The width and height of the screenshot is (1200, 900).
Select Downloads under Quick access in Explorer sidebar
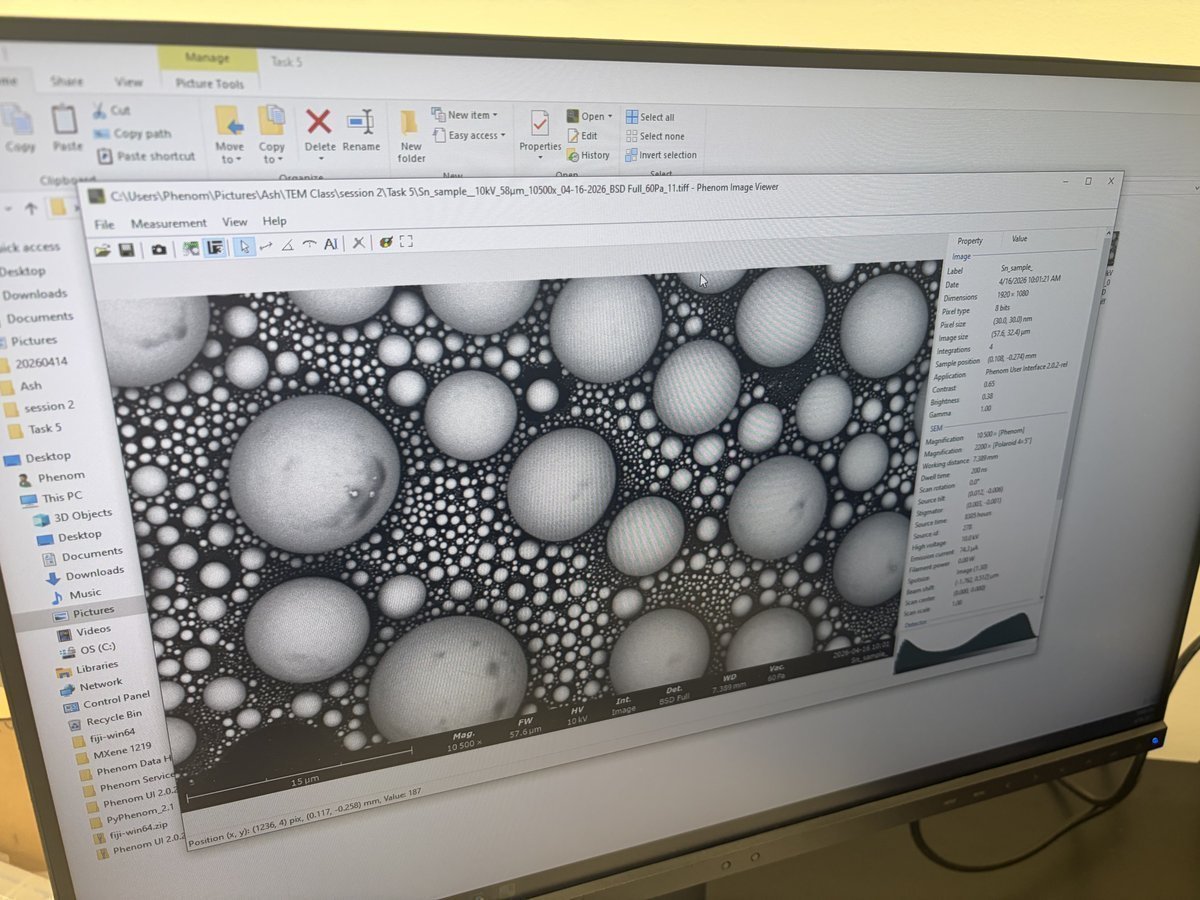point(37,294)
